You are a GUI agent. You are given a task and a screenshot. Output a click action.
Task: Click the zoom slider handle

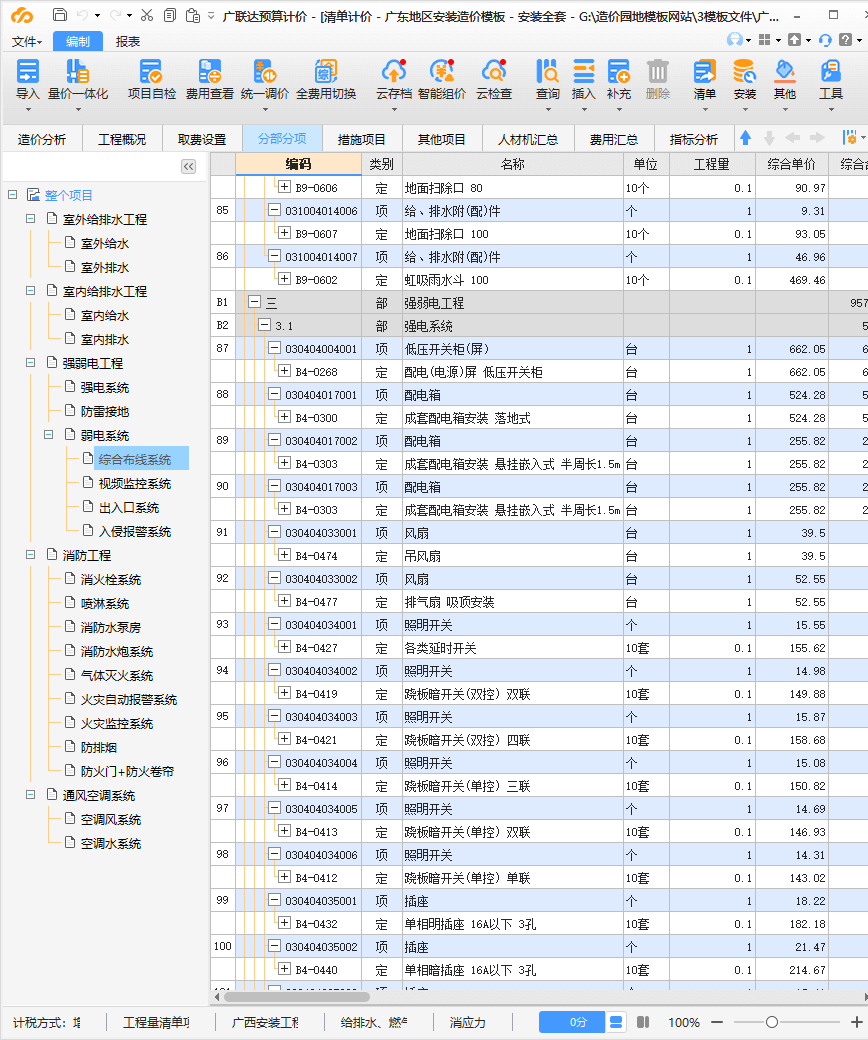(772, 1022)
